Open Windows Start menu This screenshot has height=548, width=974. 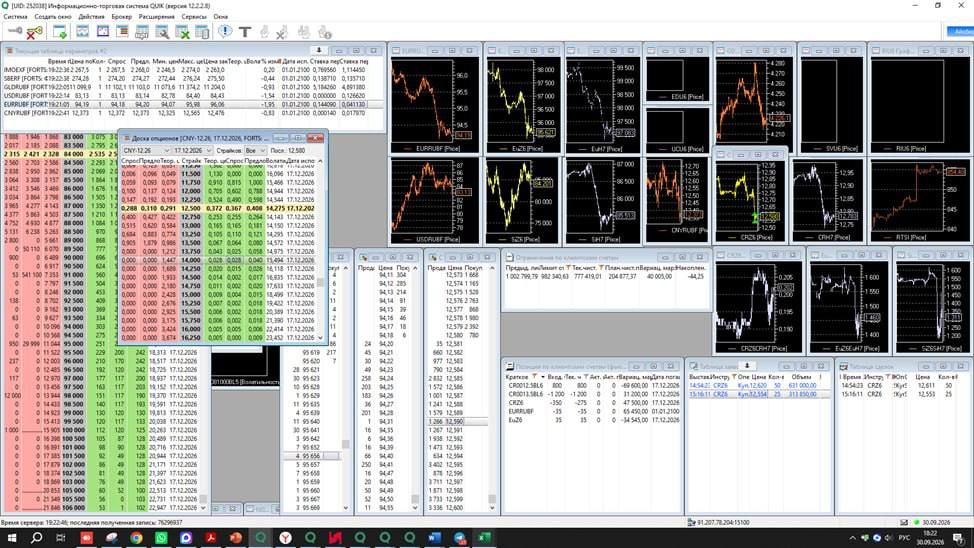pos(12,537)
